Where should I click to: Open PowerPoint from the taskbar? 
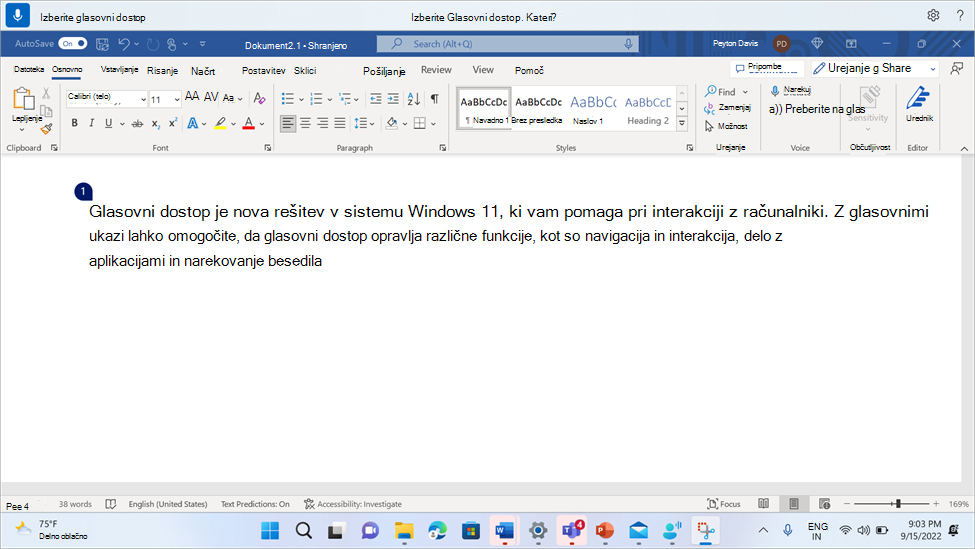pos(604,530)
